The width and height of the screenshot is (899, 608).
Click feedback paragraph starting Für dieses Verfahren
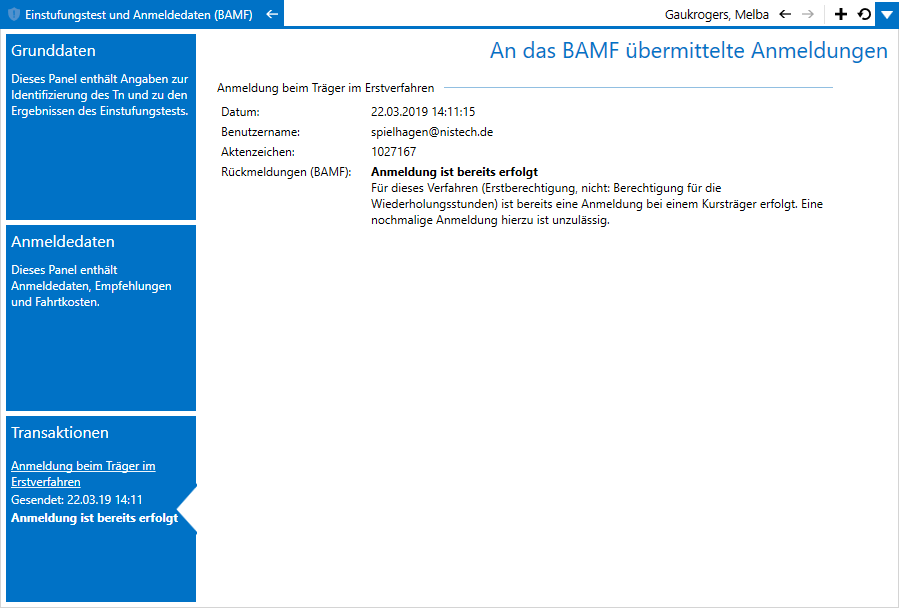point(597,204)
